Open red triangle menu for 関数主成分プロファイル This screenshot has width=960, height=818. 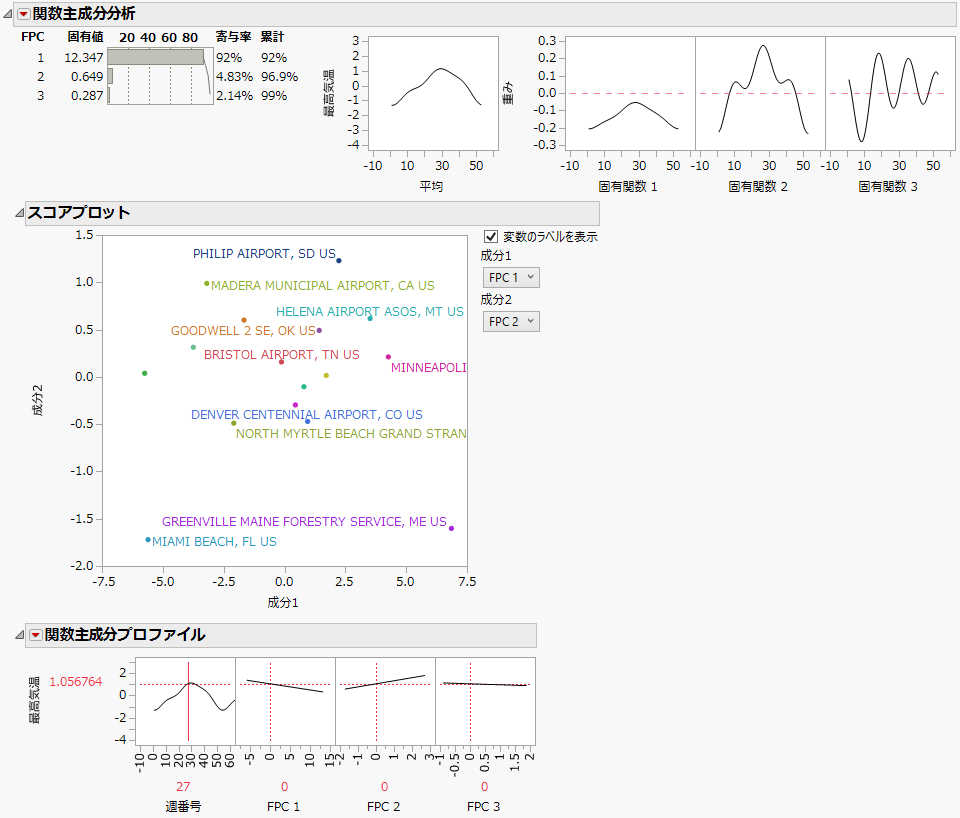pyautogui.click(x=36, y=635)
